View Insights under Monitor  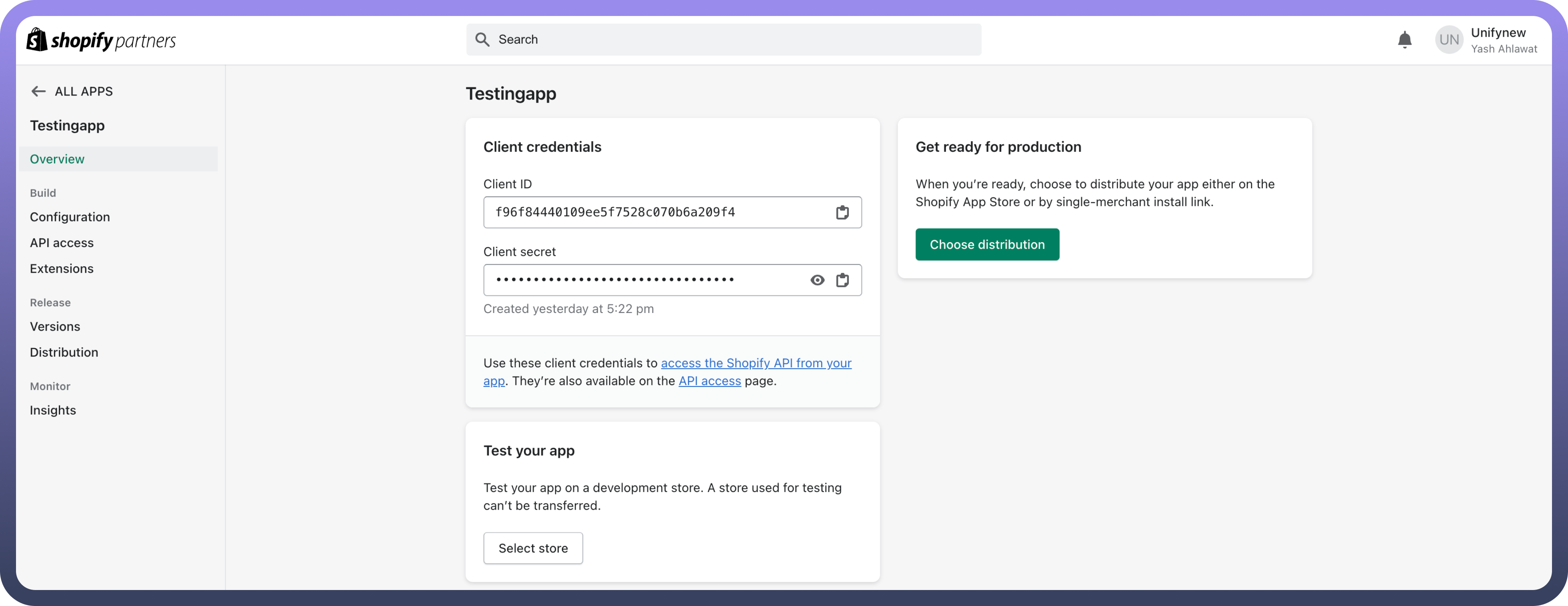pos(53,410)
